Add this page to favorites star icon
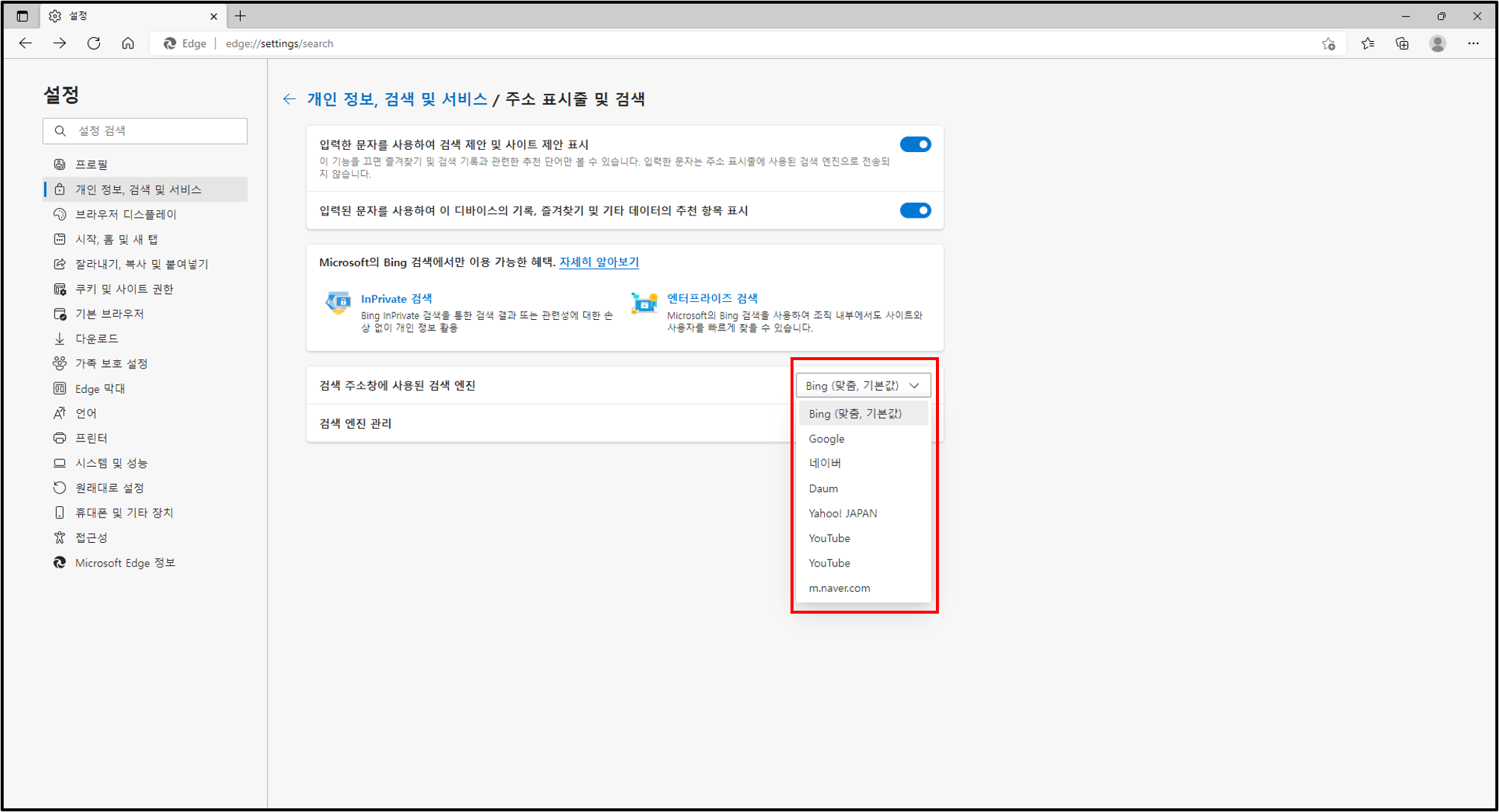 coord(1328,43)
